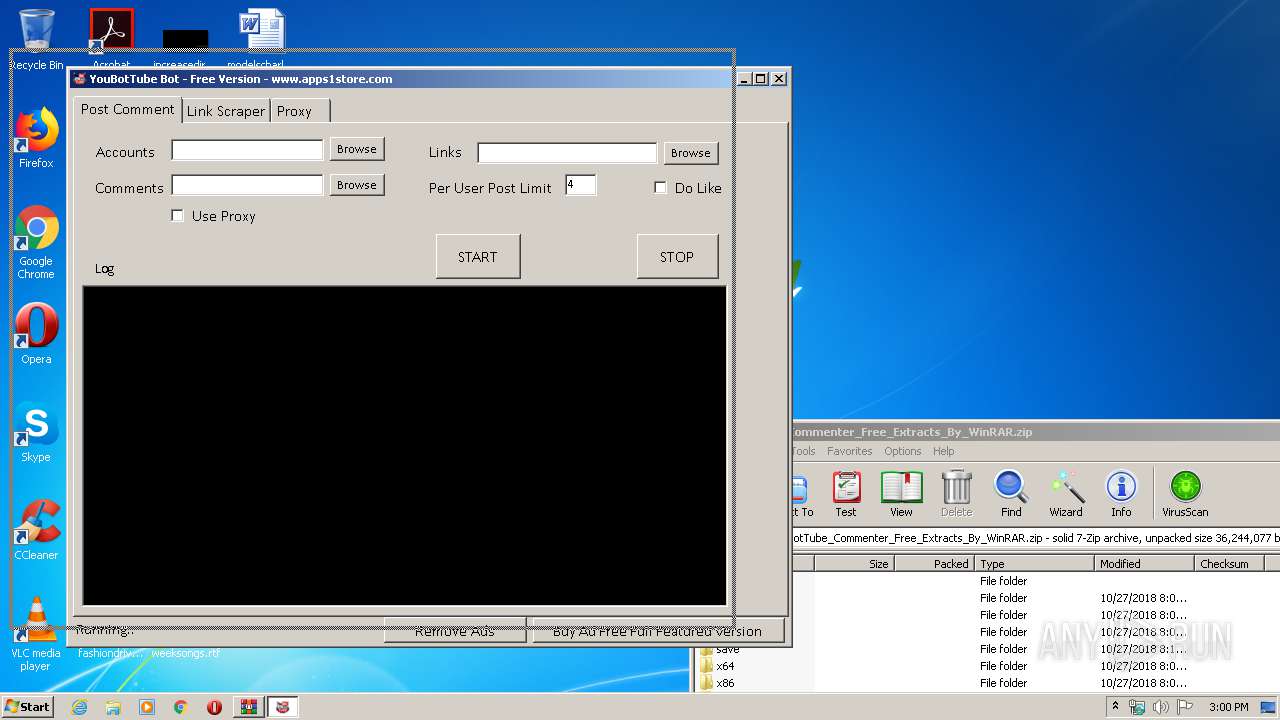Viewport: 1280px width, 720px height.
Task: Click inside the black Log area
Action: 404,446
